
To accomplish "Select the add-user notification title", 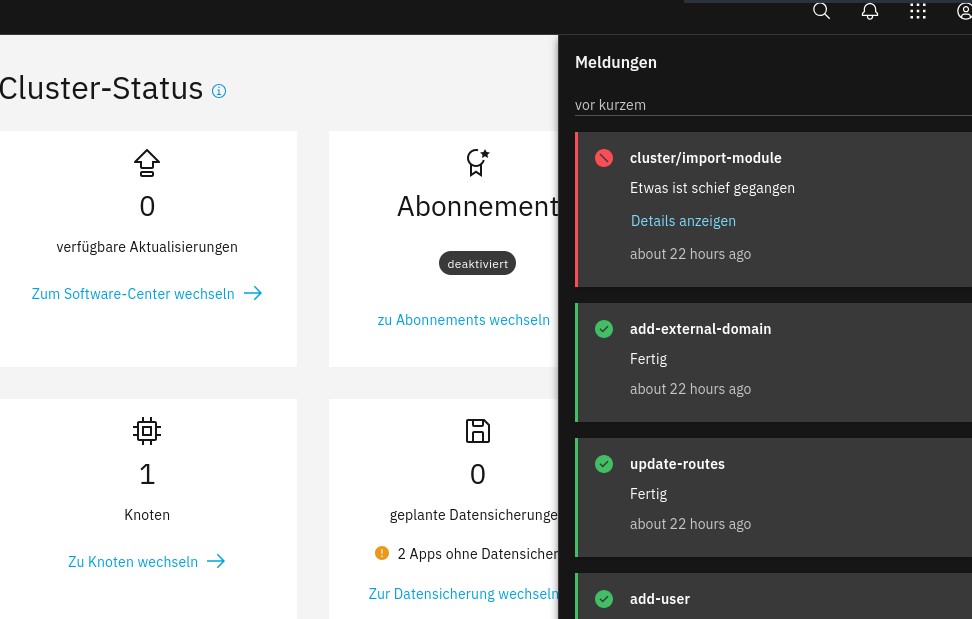I will (660, 599).
